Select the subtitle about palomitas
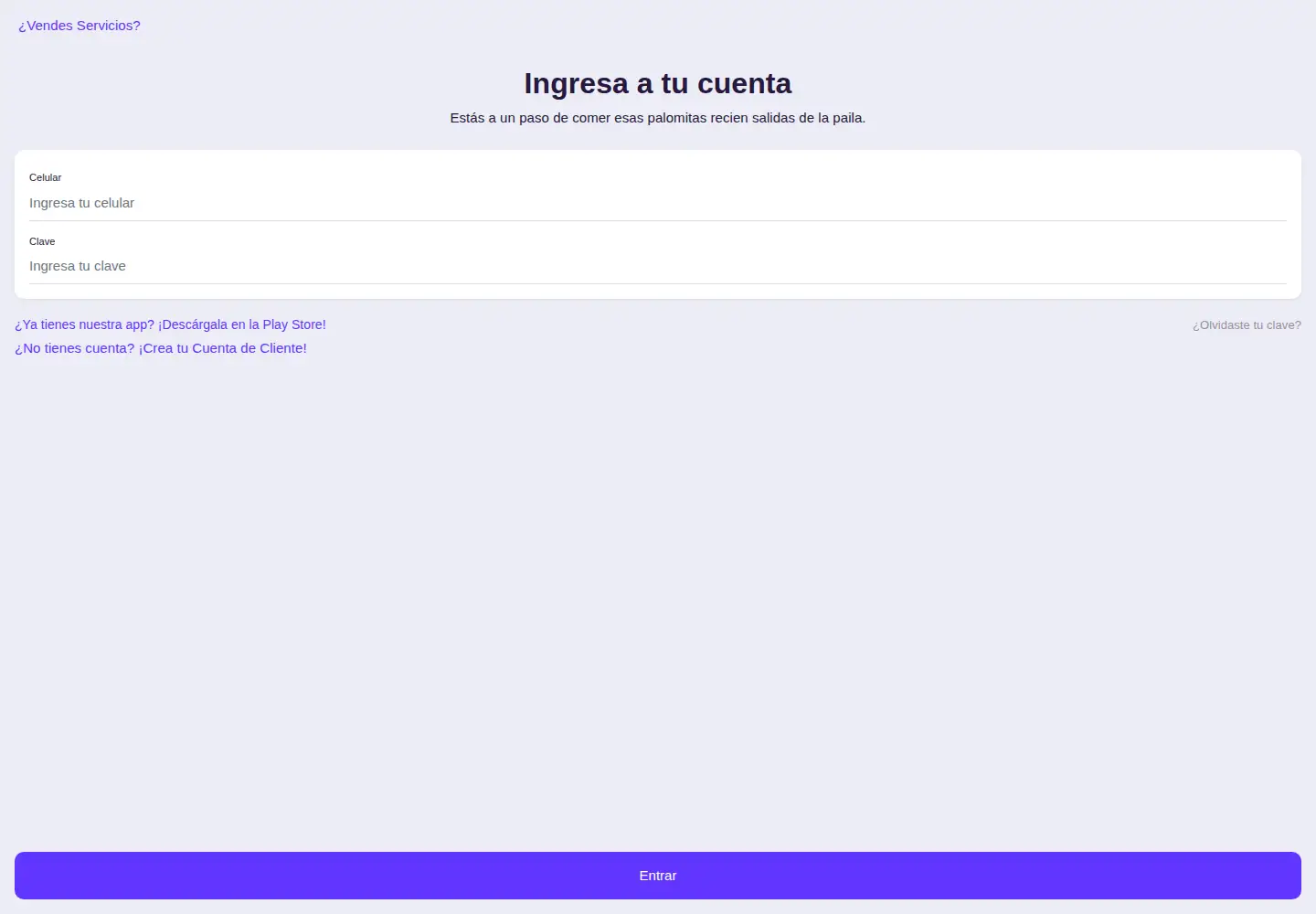1316x914 pixels. [x=658, y=118]
